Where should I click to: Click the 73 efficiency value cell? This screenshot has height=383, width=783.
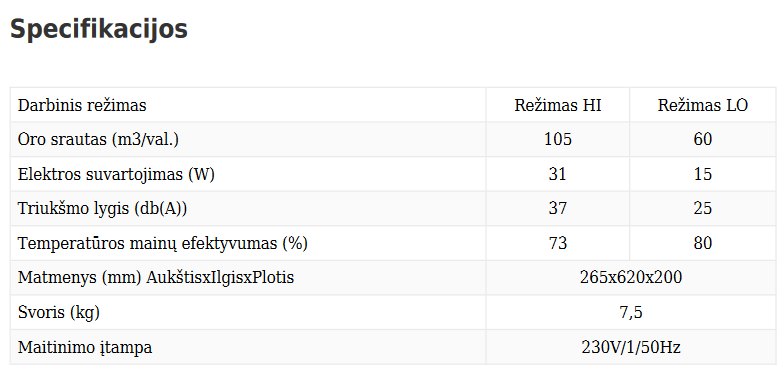558,243
